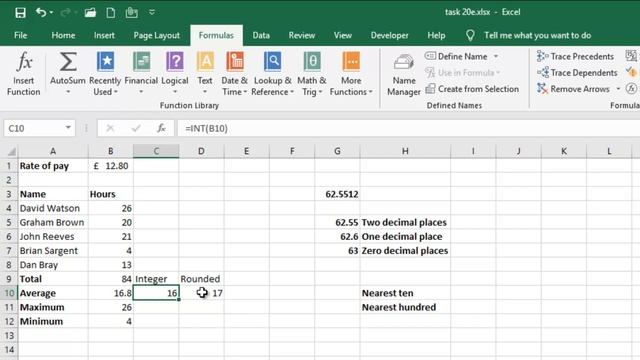Select the Nearest ten cell
The width and height of the screenshot is (640, 360).
tap(405, 293)
